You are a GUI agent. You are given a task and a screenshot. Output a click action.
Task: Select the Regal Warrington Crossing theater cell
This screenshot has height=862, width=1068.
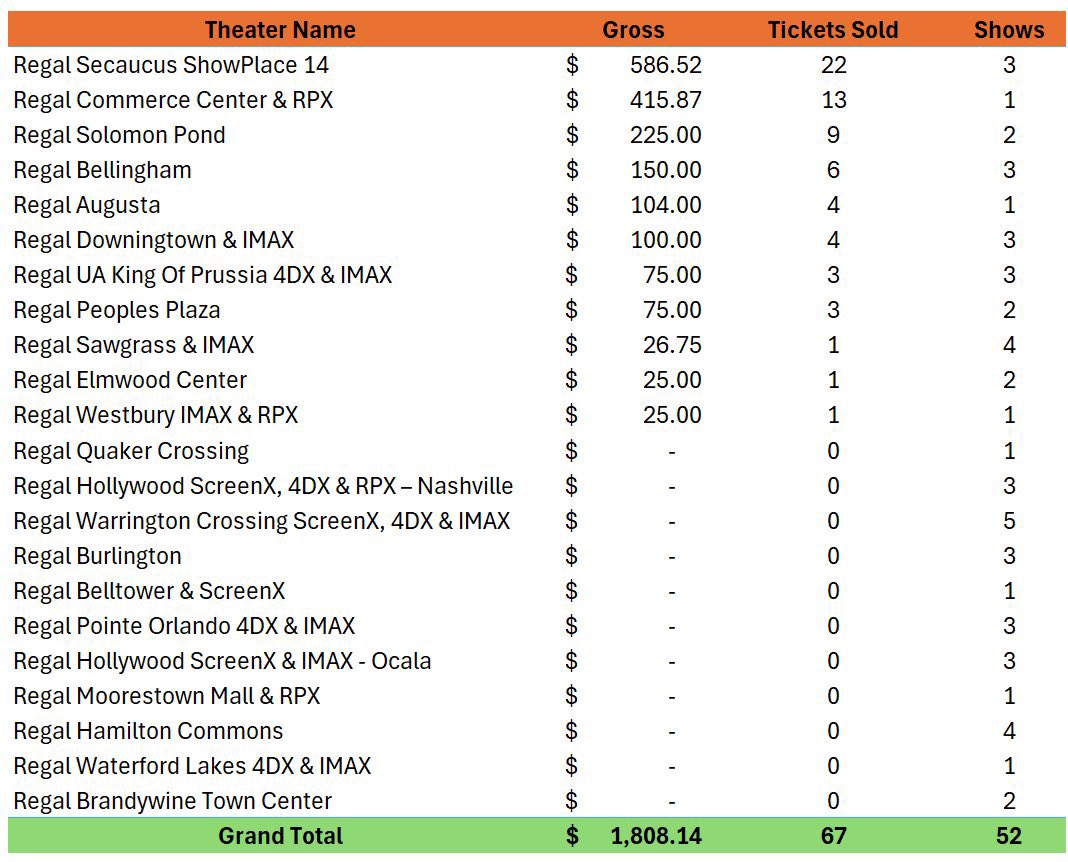click(262, 521)
